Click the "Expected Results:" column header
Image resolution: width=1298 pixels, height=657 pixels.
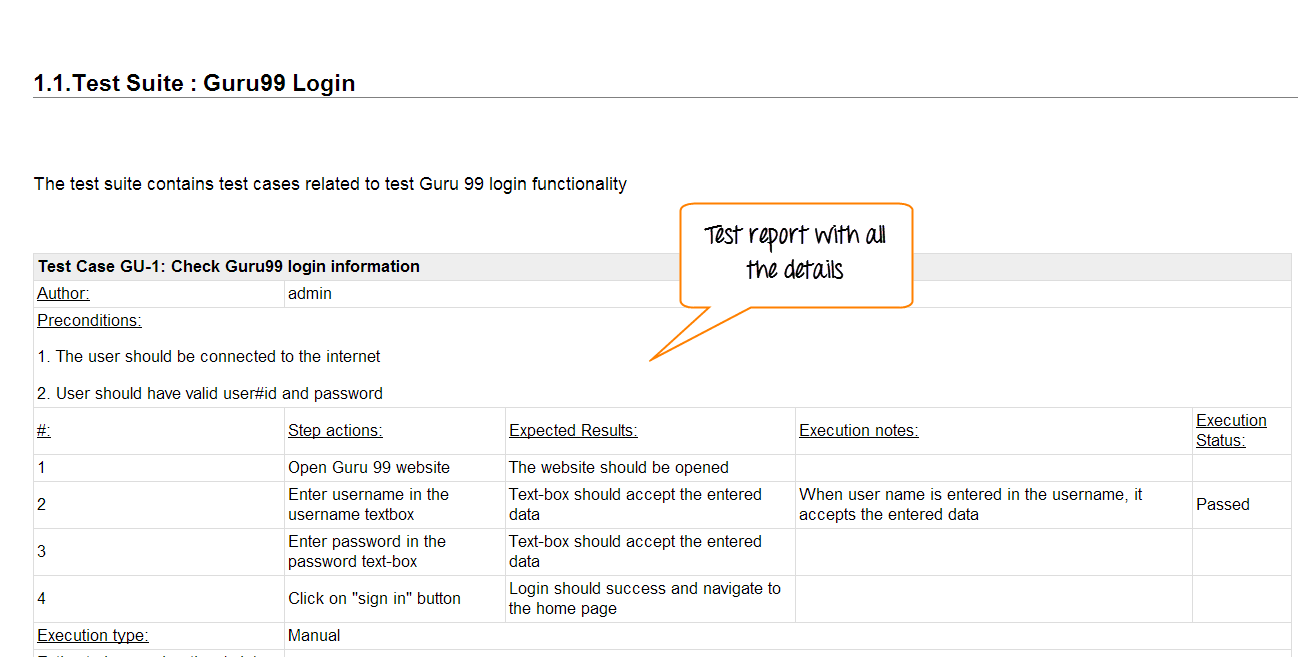[573, 431]
